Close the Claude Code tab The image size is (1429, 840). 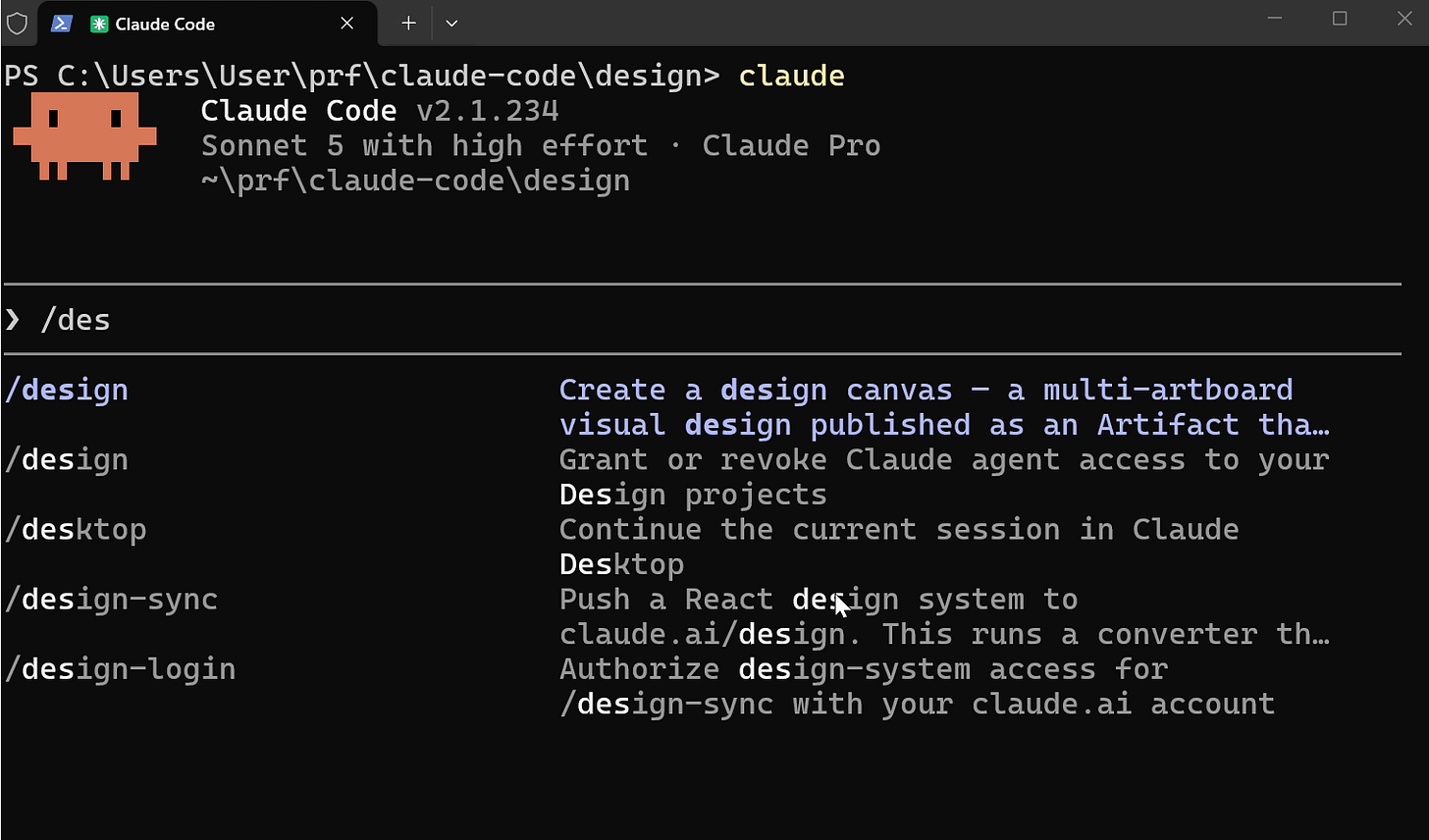[x=346, y=24]
